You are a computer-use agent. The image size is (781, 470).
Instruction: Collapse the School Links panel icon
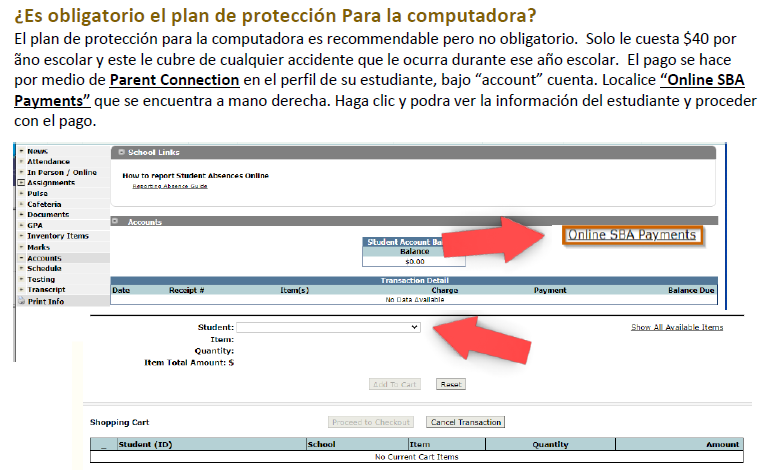tap(121, 152)
